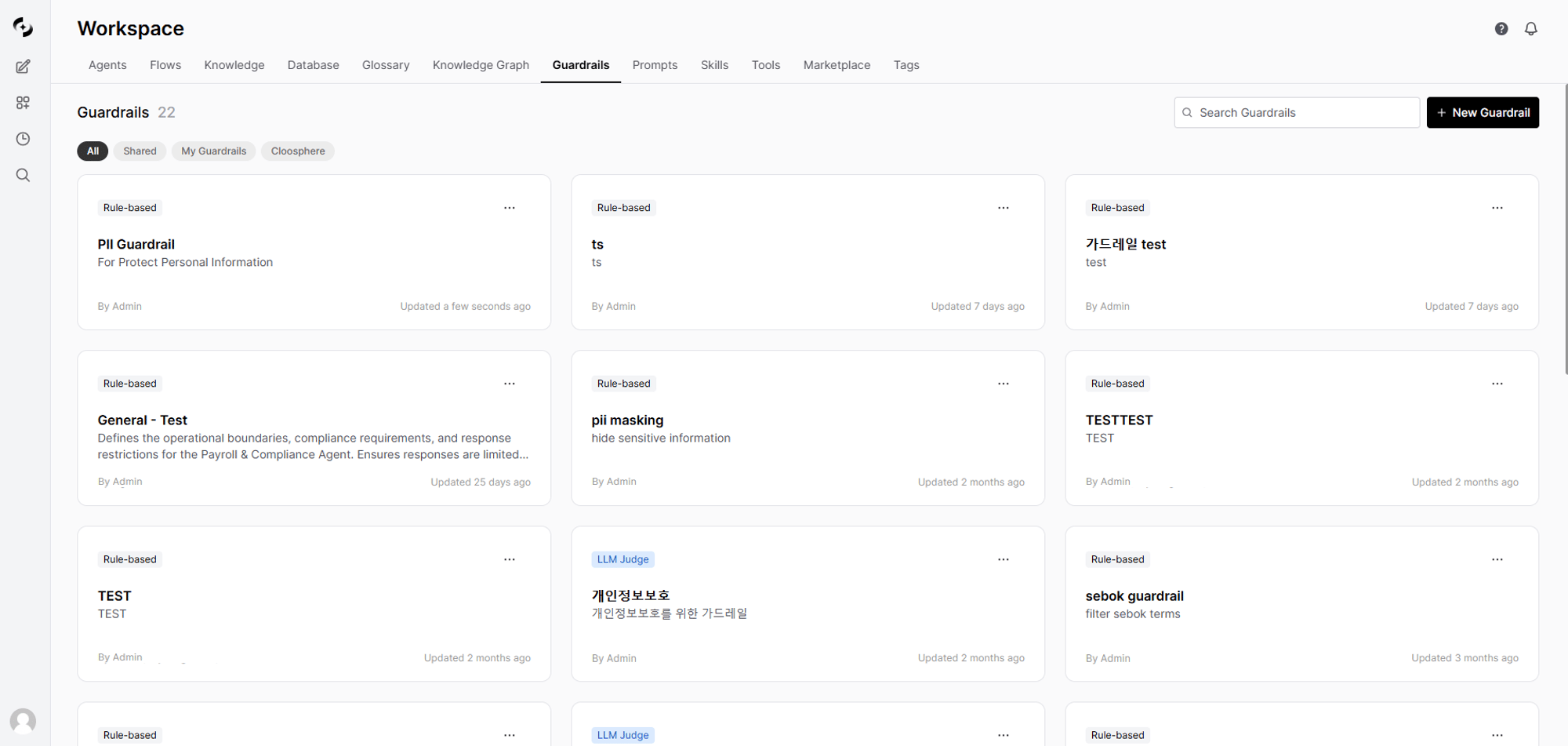1568x746 pixels.
Task: Click 'Updated 25 days ago' text
Action: click(481, 482)
